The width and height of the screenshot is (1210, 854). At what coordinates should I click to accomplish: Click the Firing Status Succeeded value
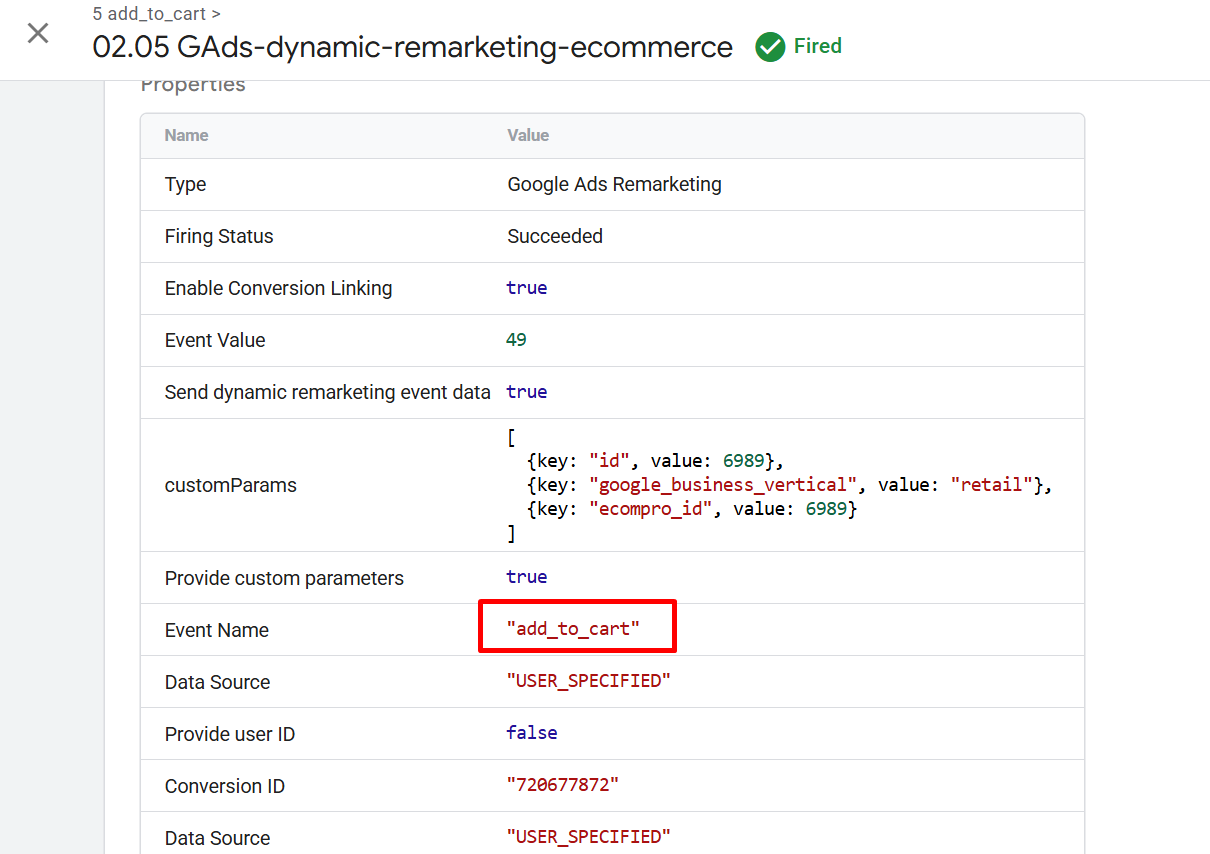click(x=555, y=236)
